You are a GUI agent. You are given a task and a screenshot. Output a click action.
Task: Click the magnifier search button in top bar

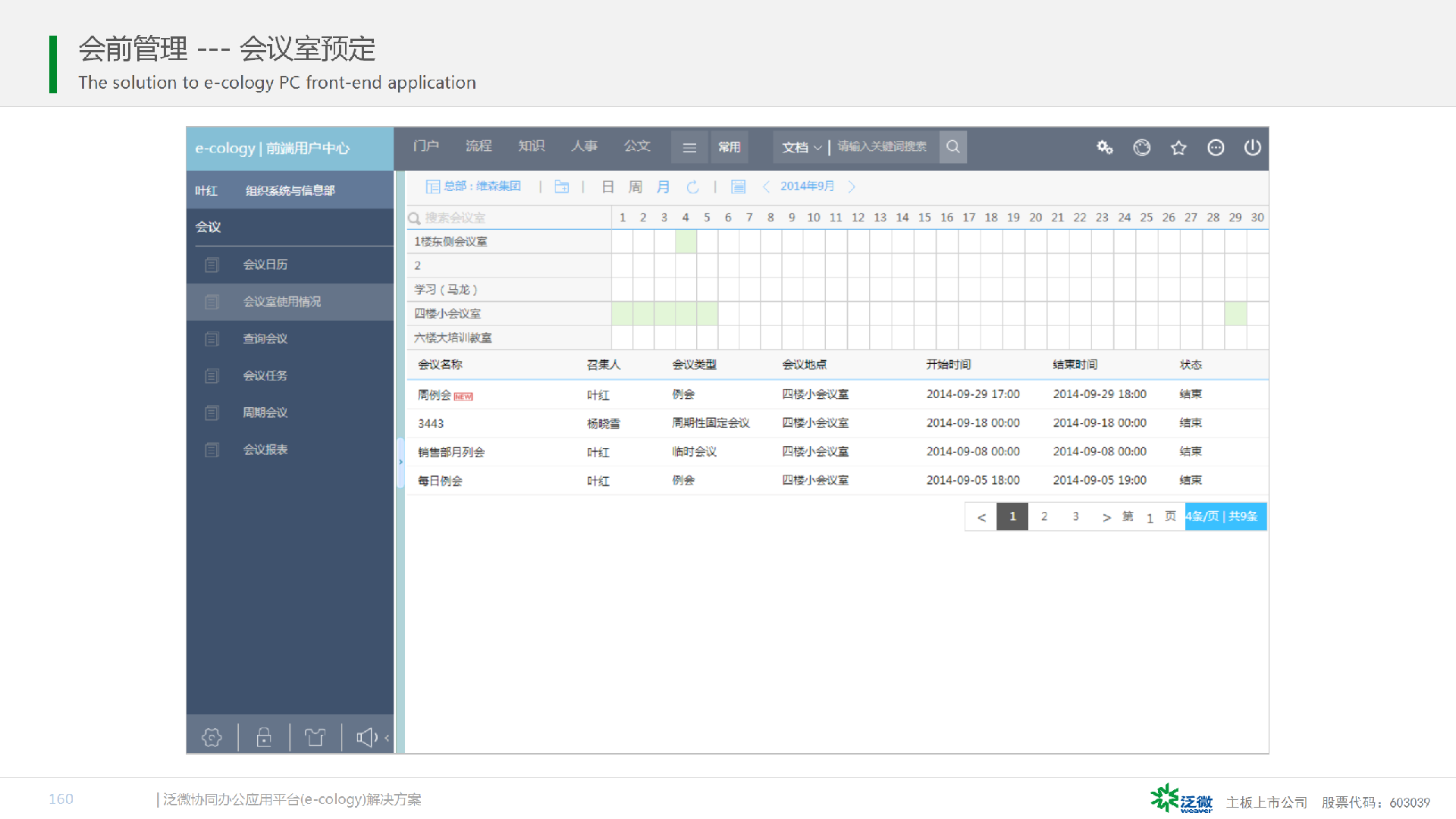point(953,146)
